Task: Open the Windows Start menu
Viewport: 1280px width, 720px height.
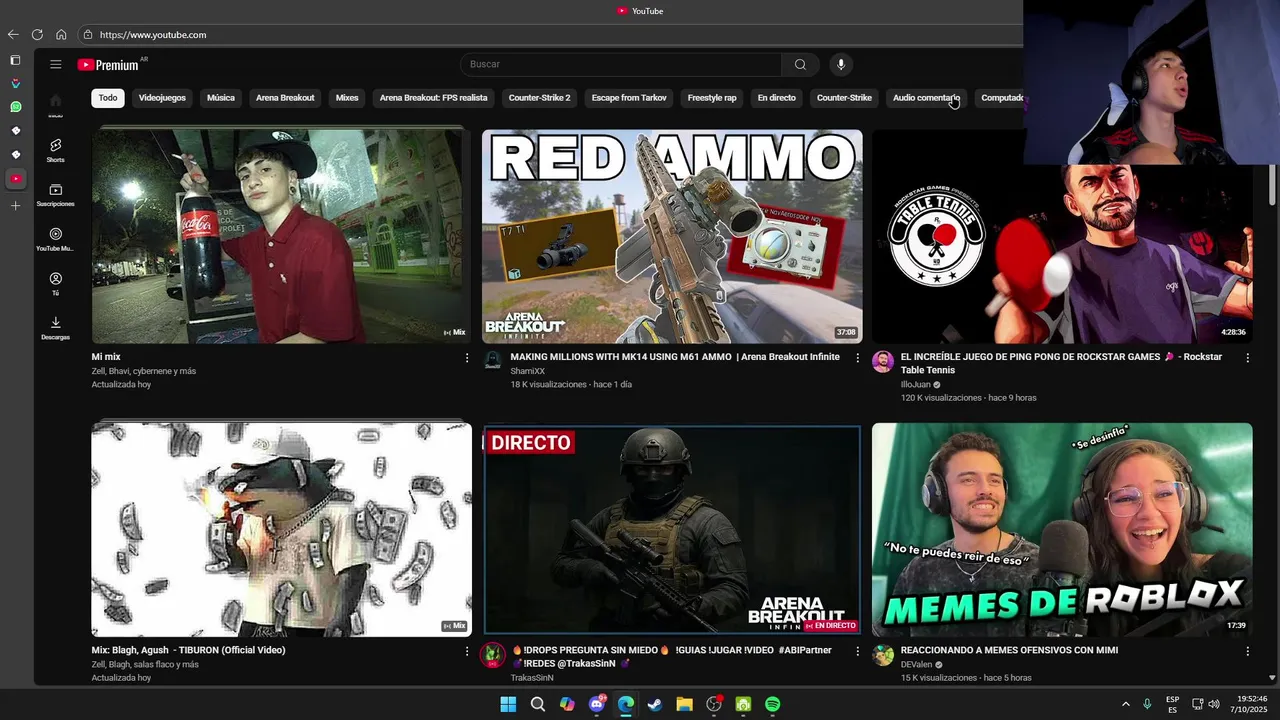Action: (x=508, y=704)
